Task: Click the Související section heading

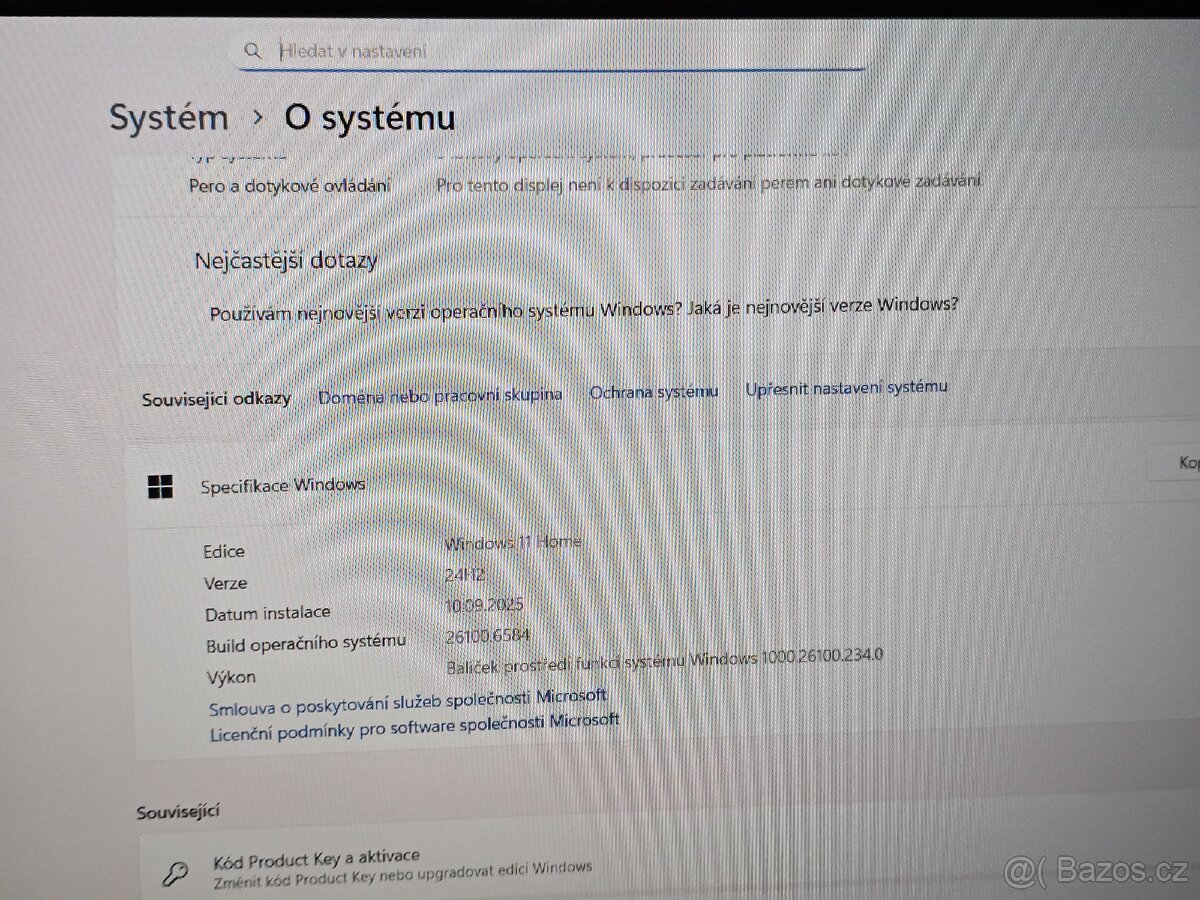Action: click(177, 812)
